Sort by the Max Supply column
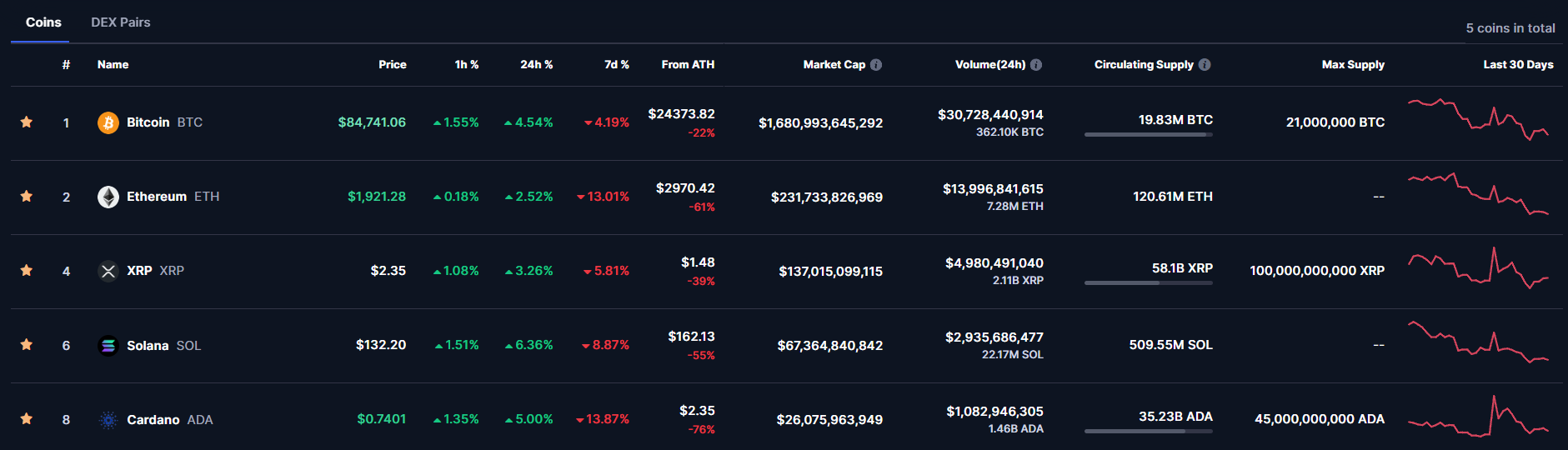This screenshot has height=450, width=1568. (1353, 65)
